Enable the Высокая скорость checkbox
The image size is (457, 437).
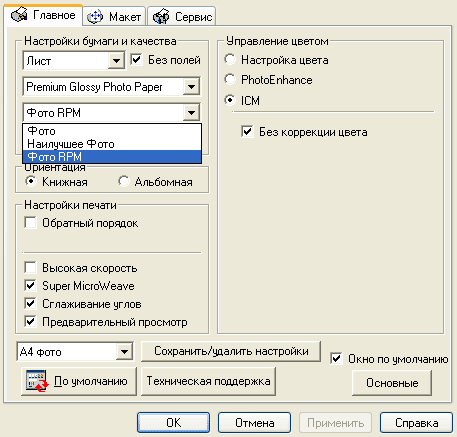[x=30, y=268]
